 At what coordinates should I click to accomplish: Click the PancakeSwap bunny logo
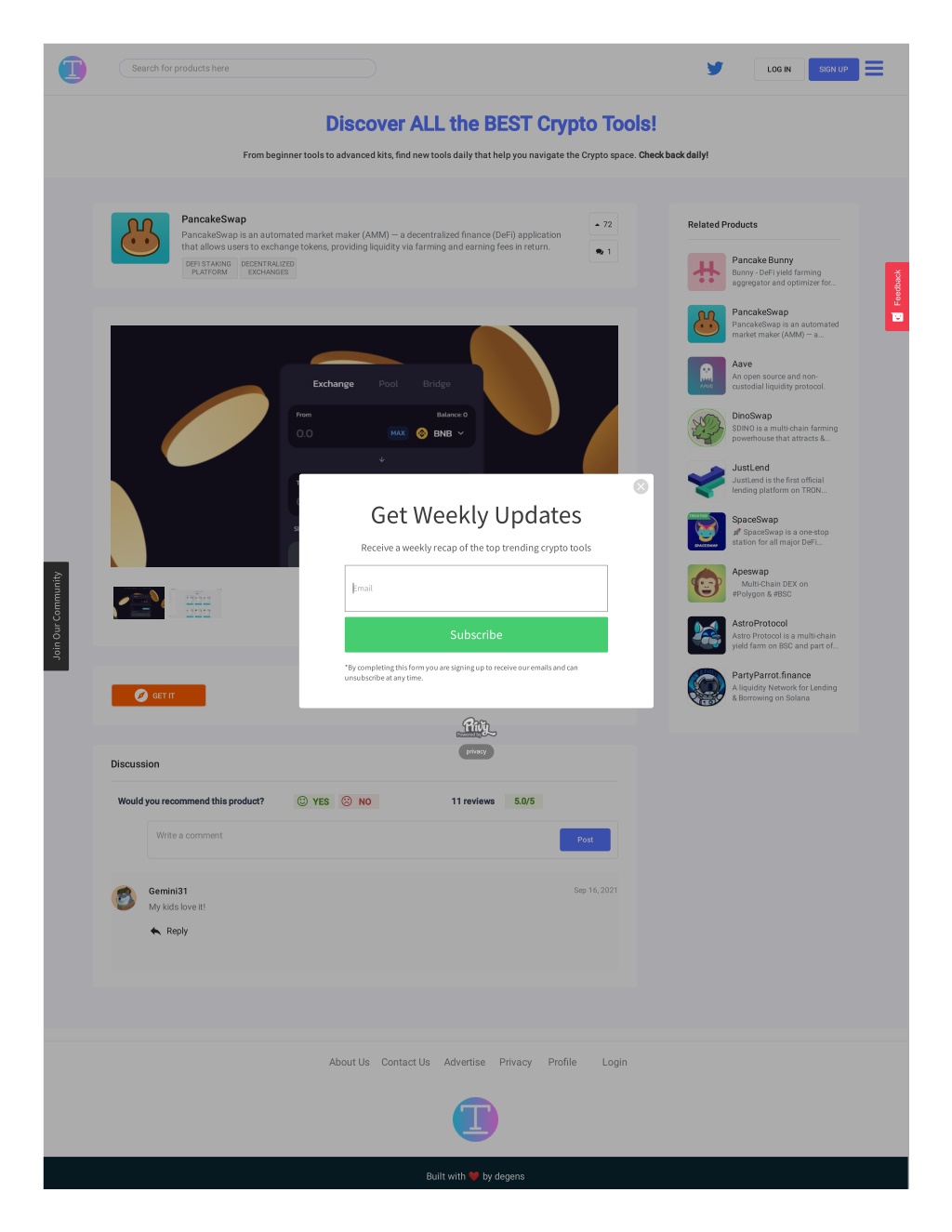[140, 238]
